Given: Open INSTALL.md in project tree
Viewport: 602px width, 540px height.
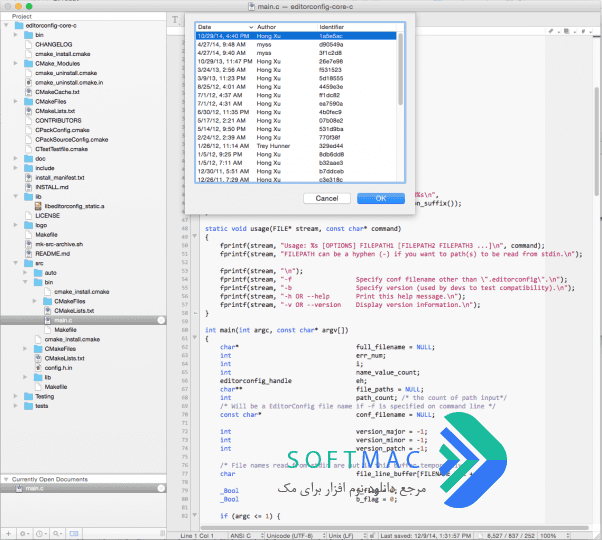Looking at the screenshot, I should [x=52, y=187].
